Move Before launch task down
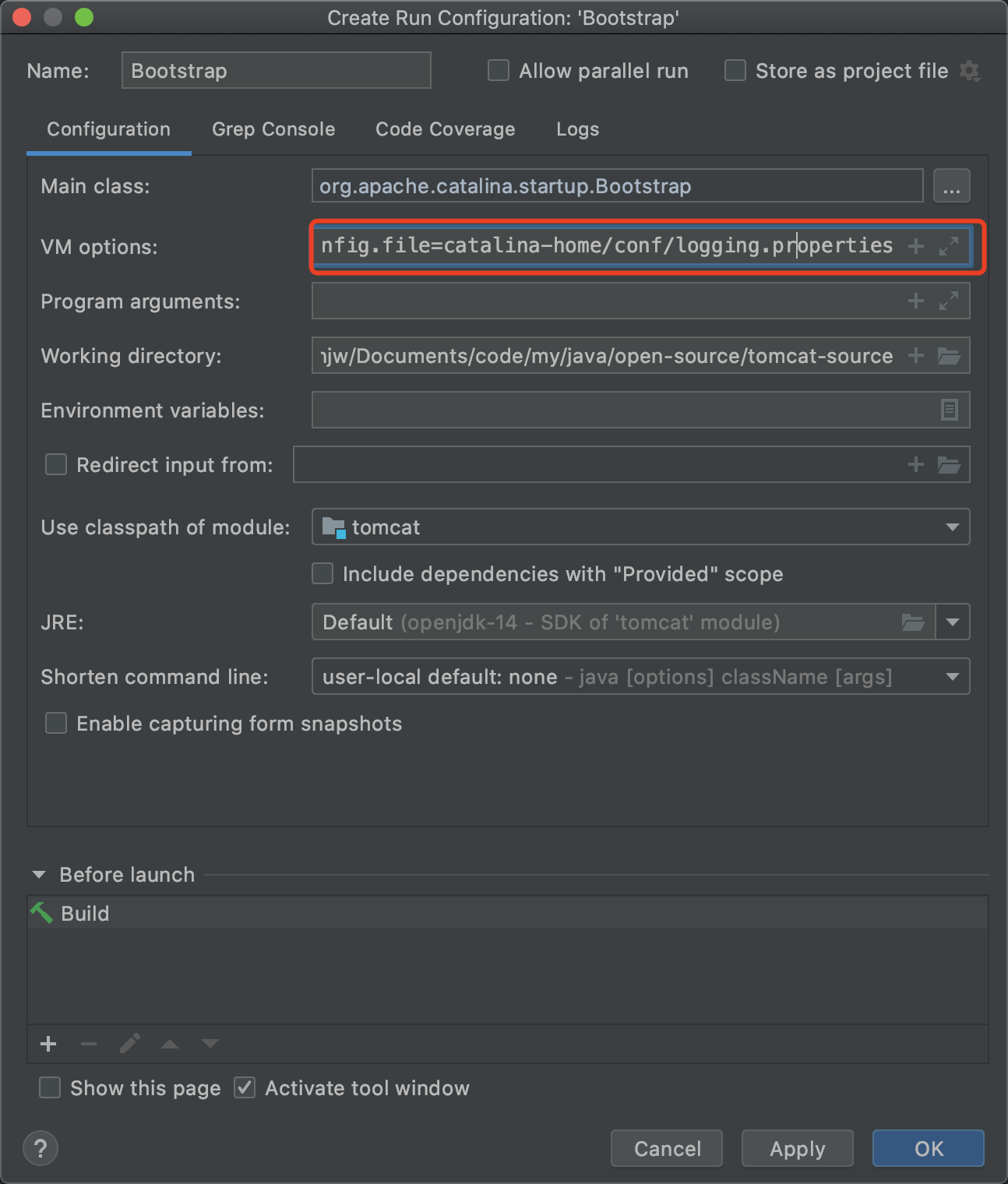The image size is (1008, 1184). tap(210, 1044)
